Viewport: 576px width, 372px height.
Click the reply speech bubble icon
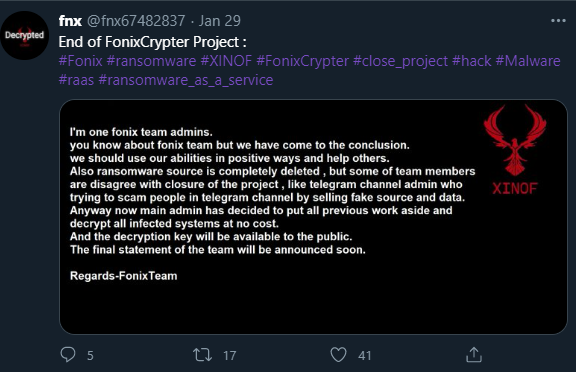pyautogui.click(x=68, y=355)
